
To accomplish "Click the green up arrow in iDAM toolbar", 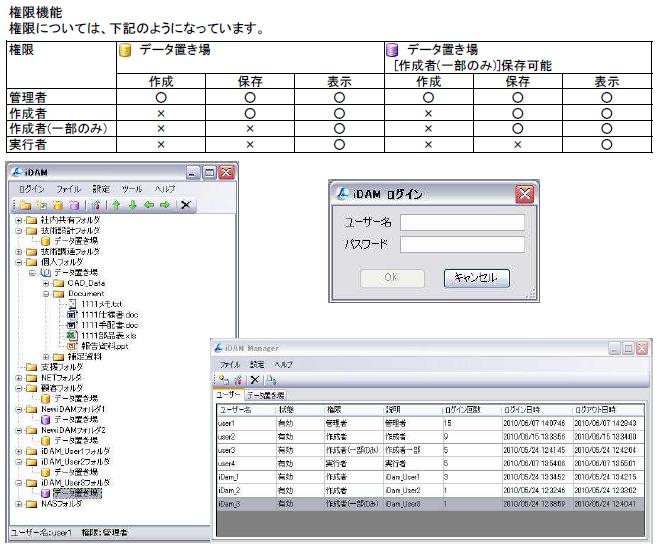I will (x=116, y=205).
